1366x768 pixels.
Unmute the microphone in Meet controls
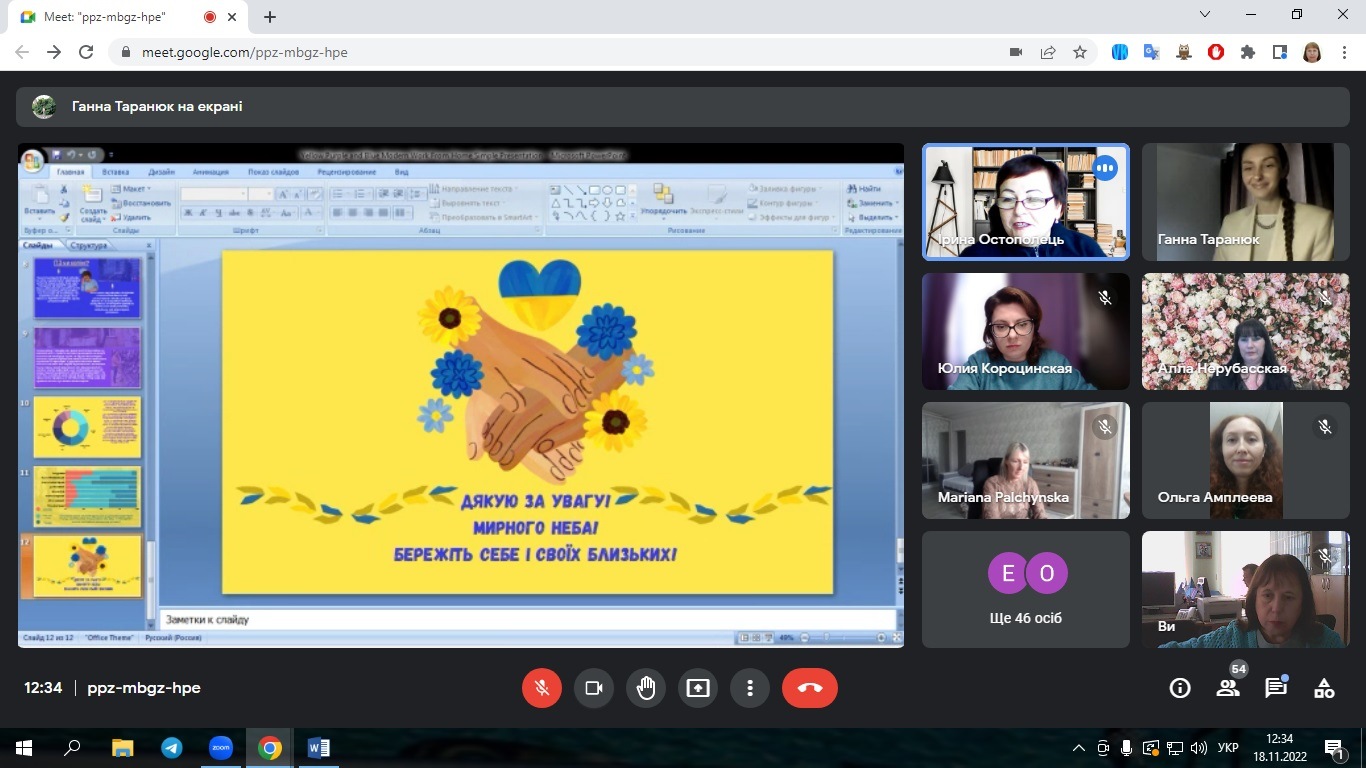coord(542,688)
